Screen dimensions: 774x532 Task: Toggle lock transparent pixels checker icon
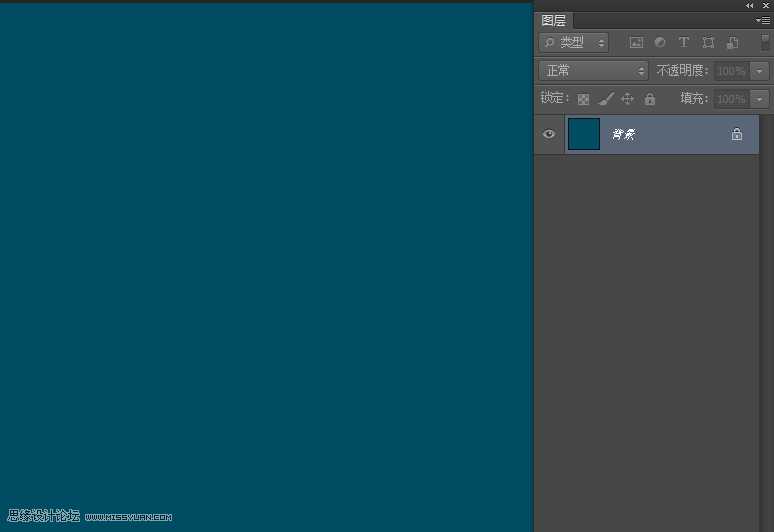(x=584, y=99)
